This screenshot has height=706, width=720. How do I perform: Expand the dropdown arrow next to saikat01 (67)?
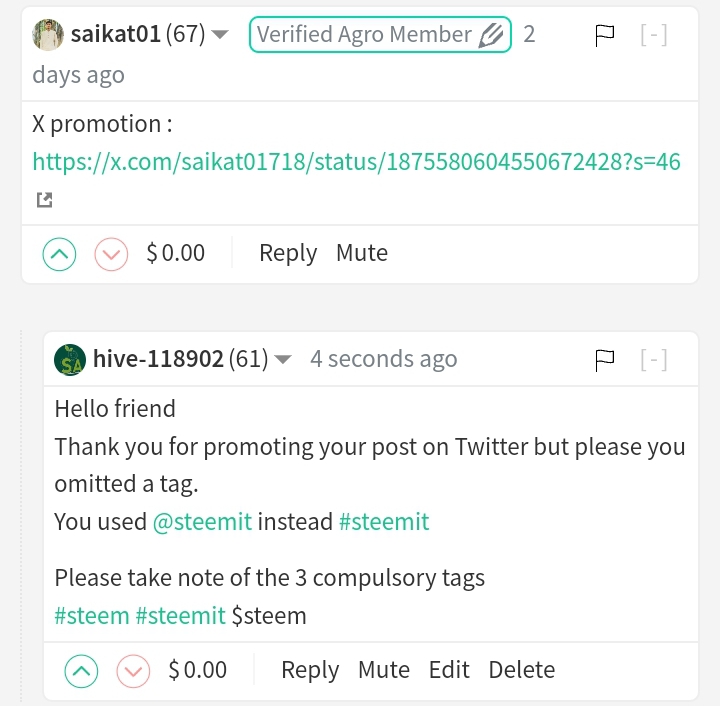(221, 36)
